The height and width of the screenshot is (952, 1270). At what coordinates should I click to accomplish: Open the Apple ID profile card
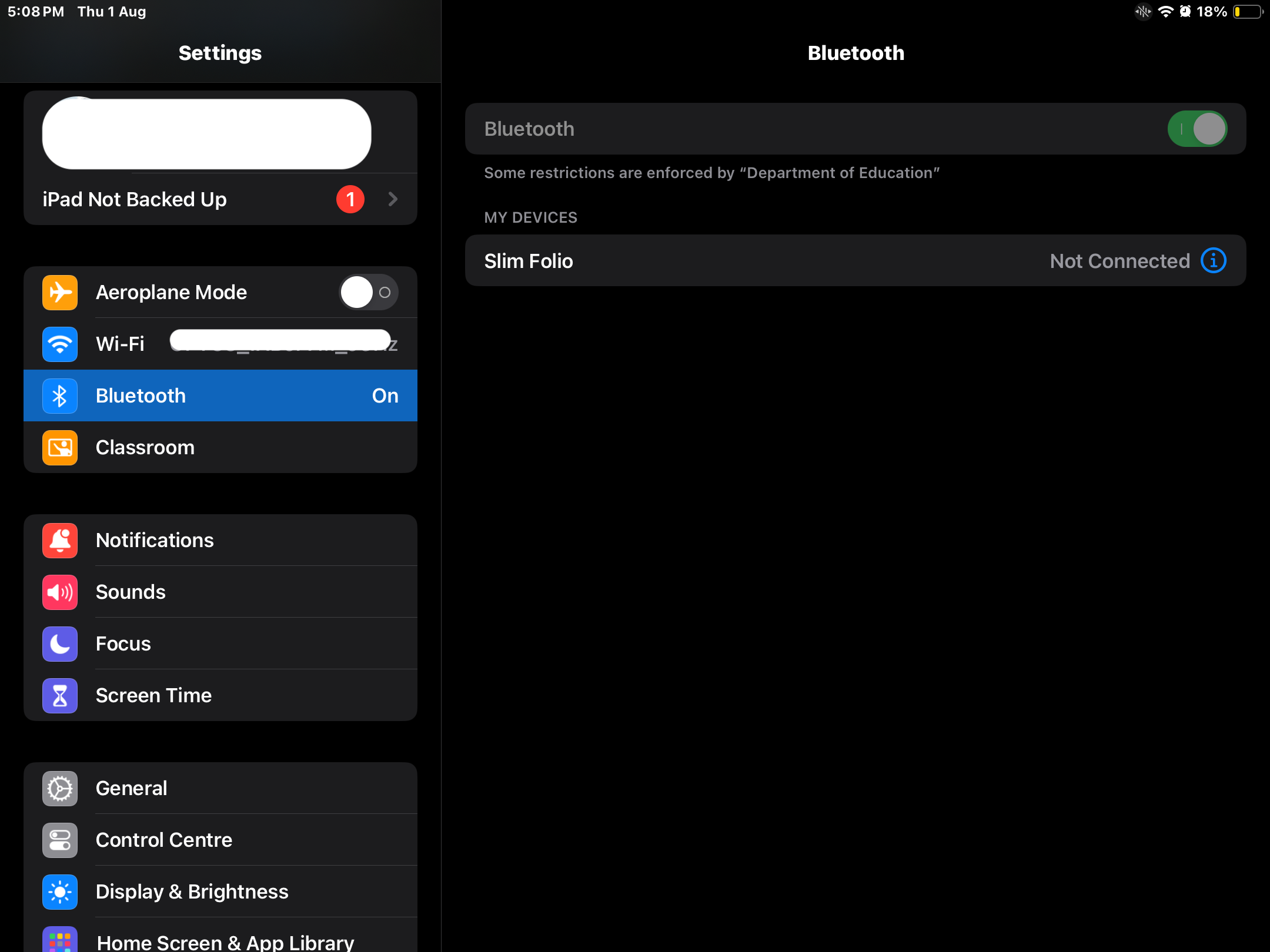tap(207, 134)
